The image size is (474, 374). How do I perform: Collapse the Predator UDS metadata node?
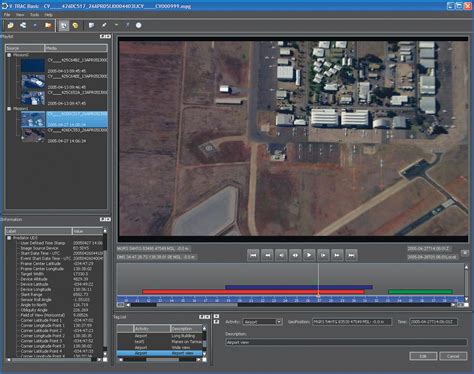tap(9, 238)
